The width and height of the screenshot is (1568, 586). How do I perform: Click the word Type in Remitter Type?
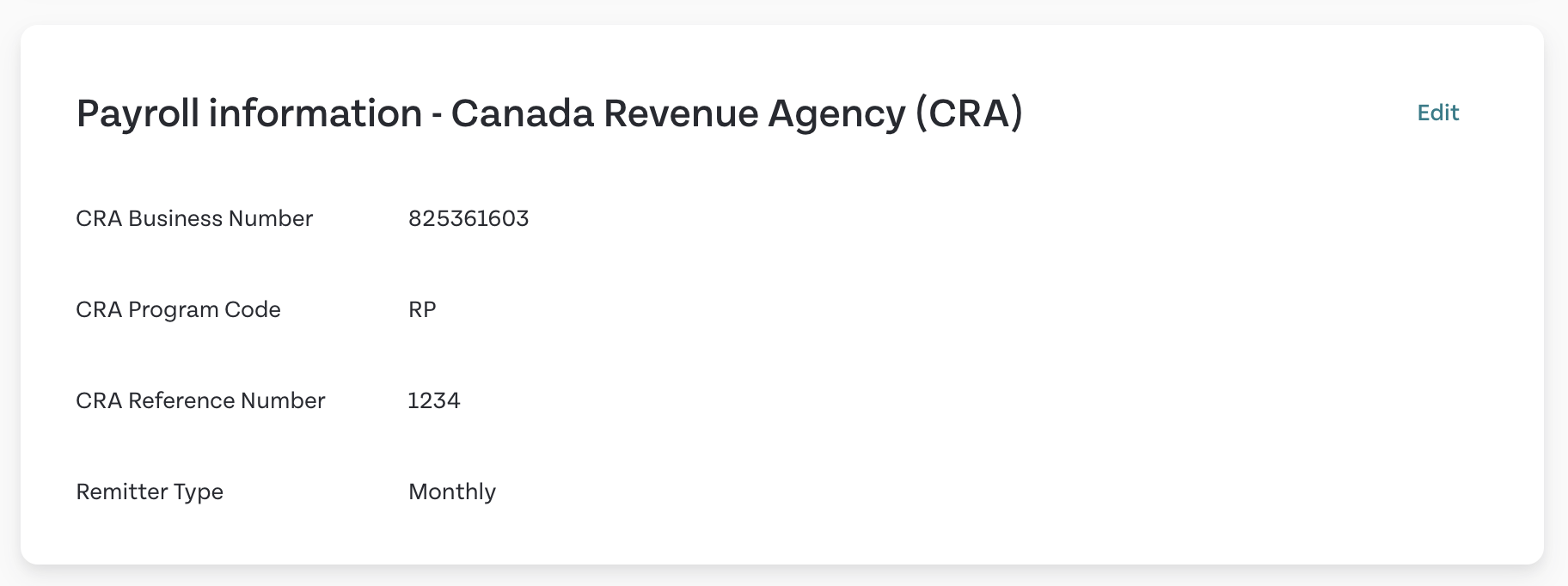coord(199,491)
